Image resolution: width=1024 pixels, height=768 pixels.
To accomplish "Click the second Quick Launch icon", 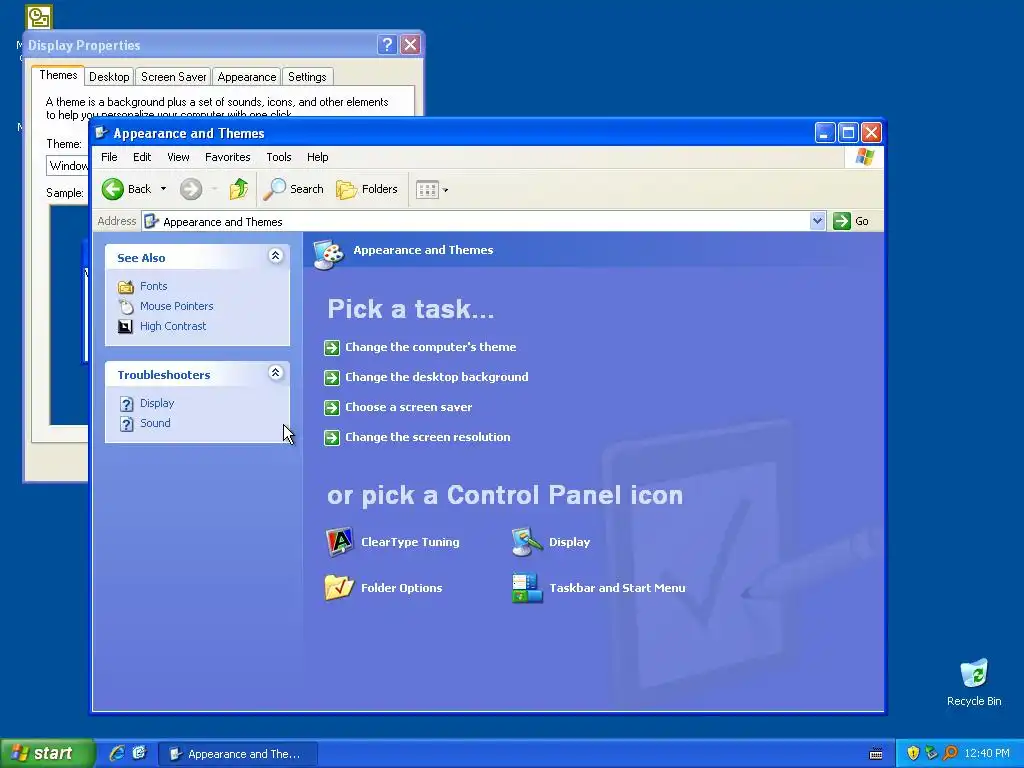I will point(139,754).
